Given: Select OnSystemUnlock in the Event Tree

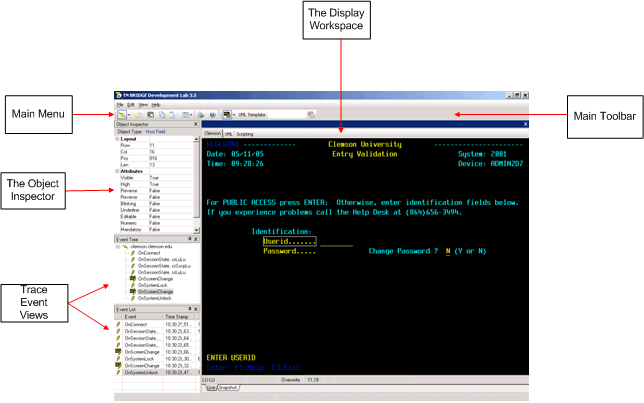Looking at the screenshot, I should 154,298.
